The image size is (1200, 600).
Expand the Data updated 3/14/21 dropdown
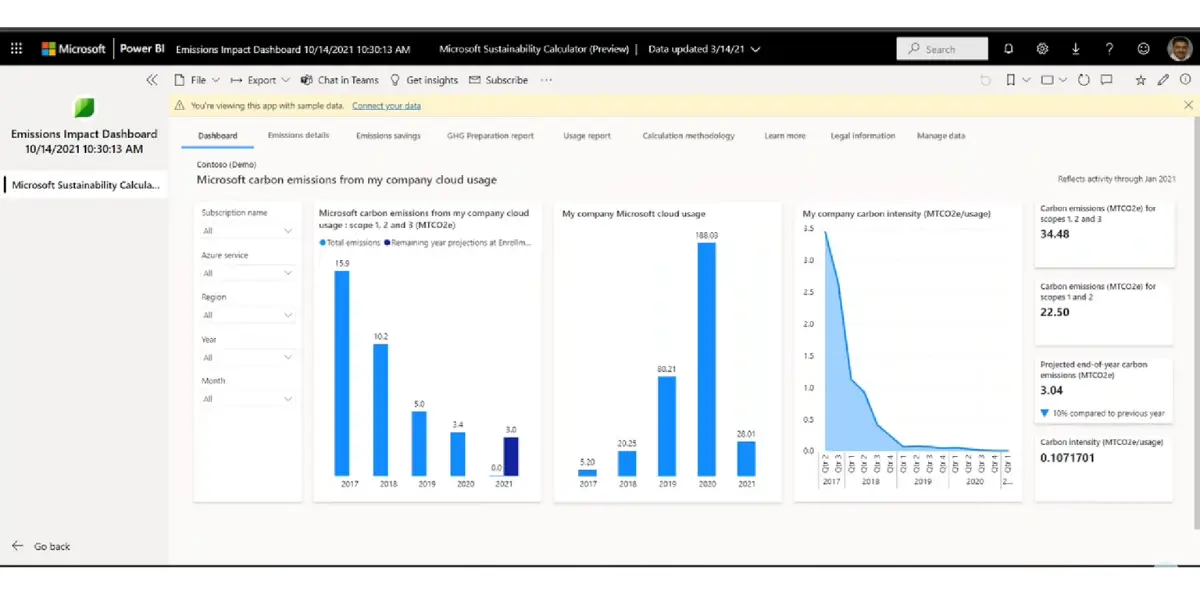(704, 49)
